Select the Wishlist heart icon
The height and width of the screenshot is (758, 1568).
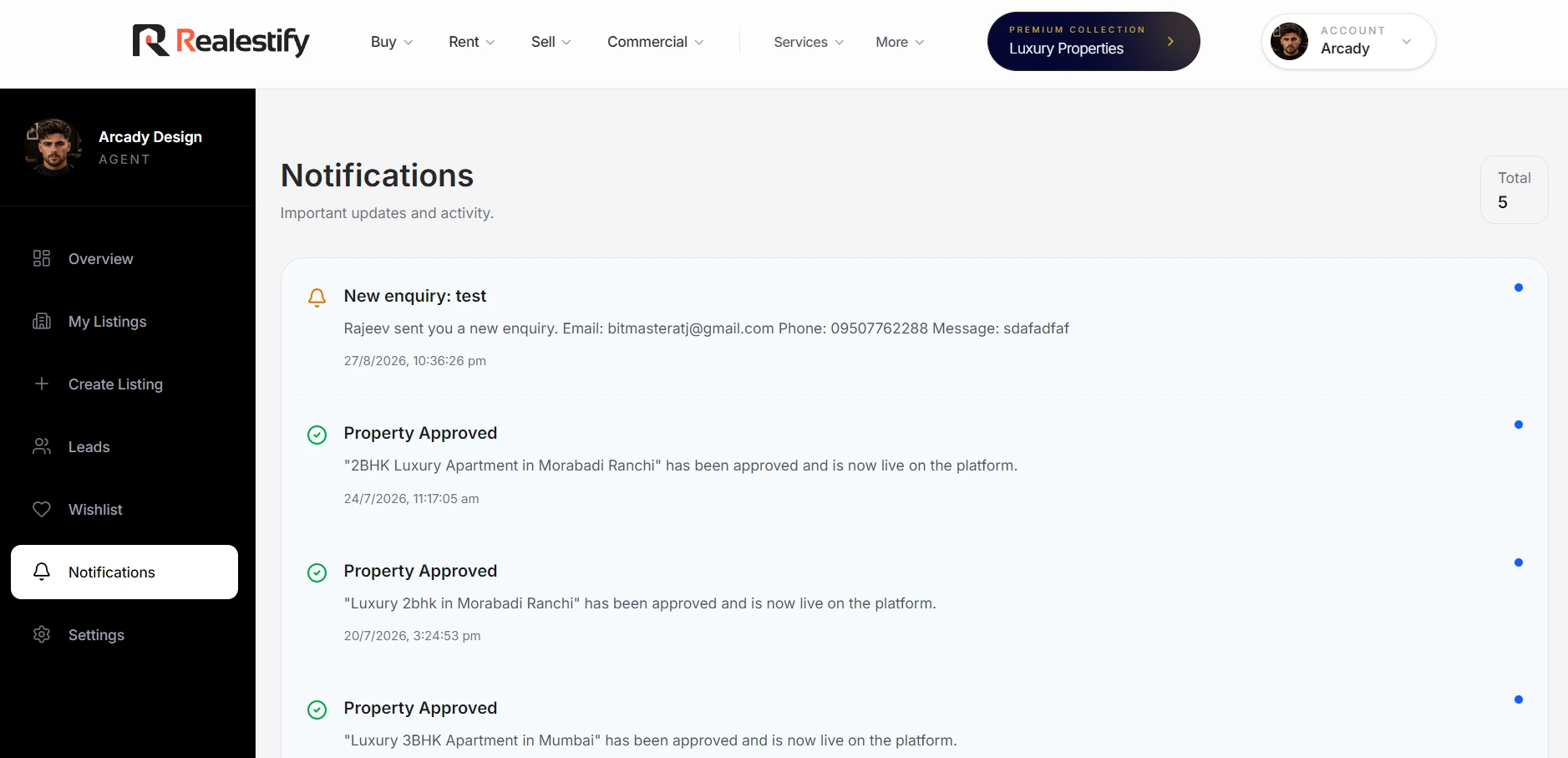pos(42,509)
